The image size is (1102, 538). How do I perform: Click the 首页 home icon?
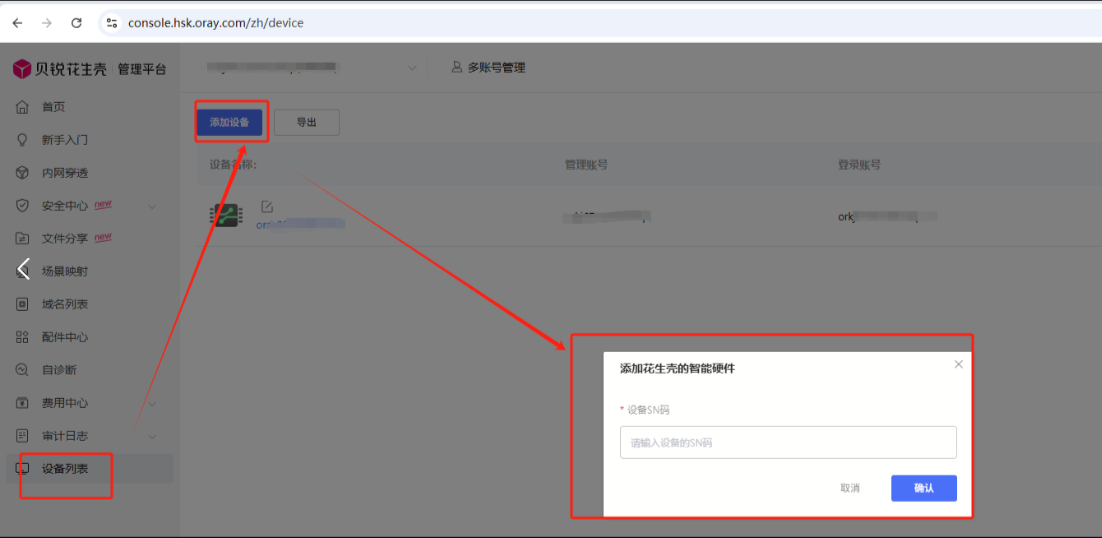click(22, 107)
